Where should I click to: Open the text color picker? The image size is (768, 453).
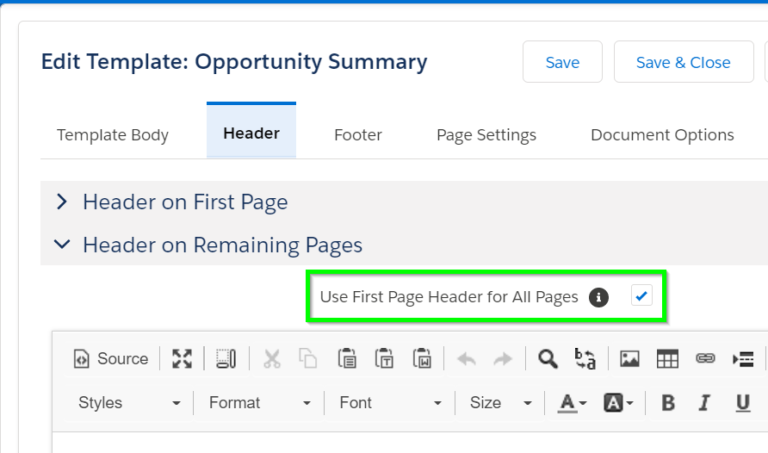click(572, 403)
